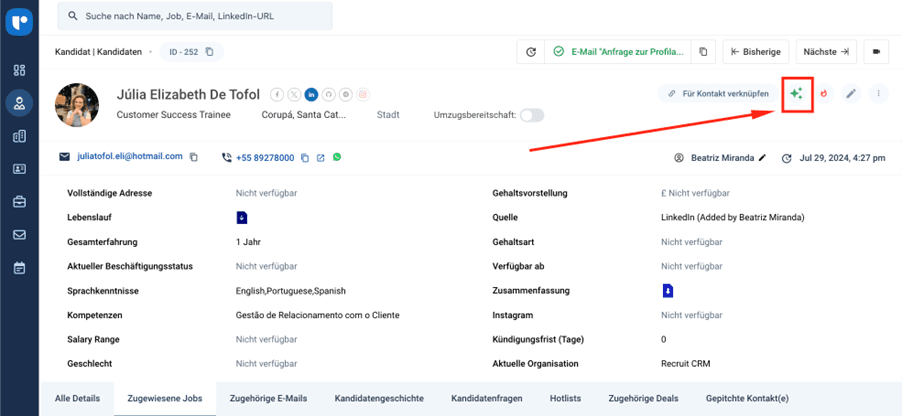
Task: Click the email link juliatofol.eli@hotmail.com
Action: click(130, 157)
